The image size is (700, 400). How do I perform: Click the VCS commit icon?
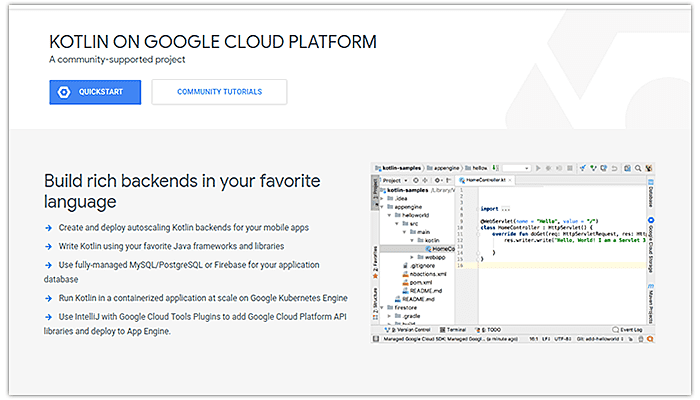click(x=593, y=168)
